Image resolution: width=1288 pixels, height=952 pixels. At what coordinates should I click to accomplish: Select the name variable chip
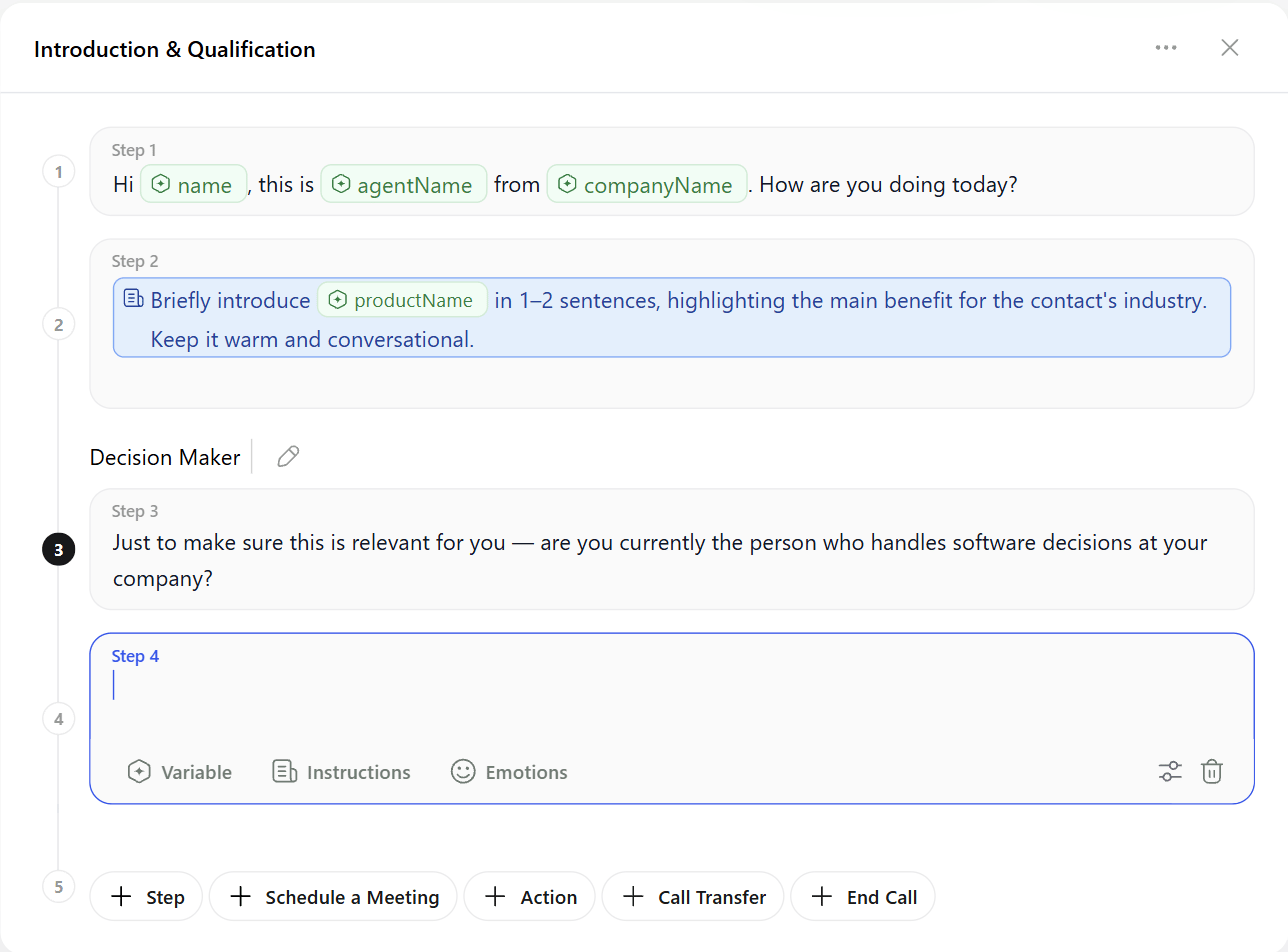tap(193, 184)
